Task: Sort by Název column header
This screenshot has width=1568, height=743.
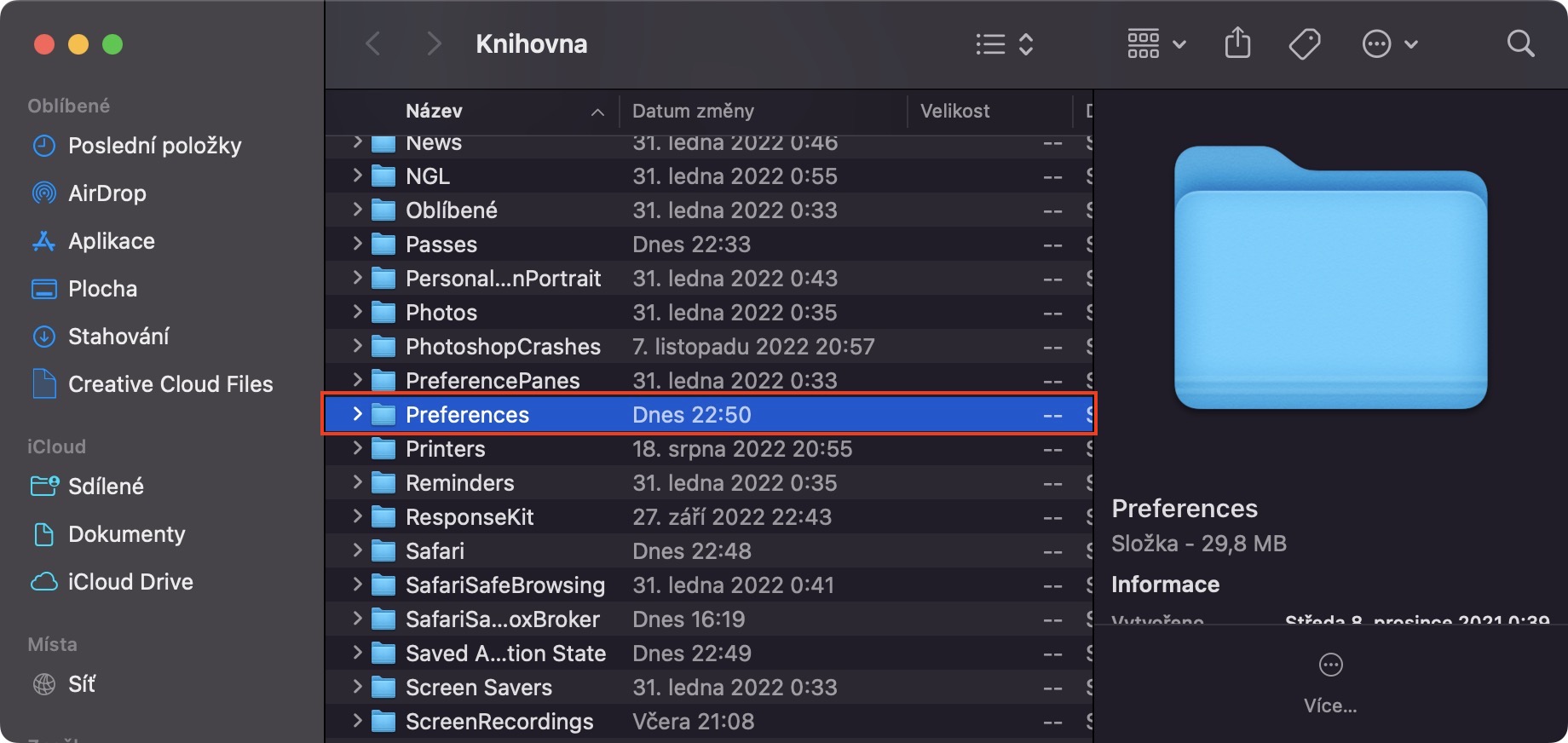Action: (x=434, y=111)
